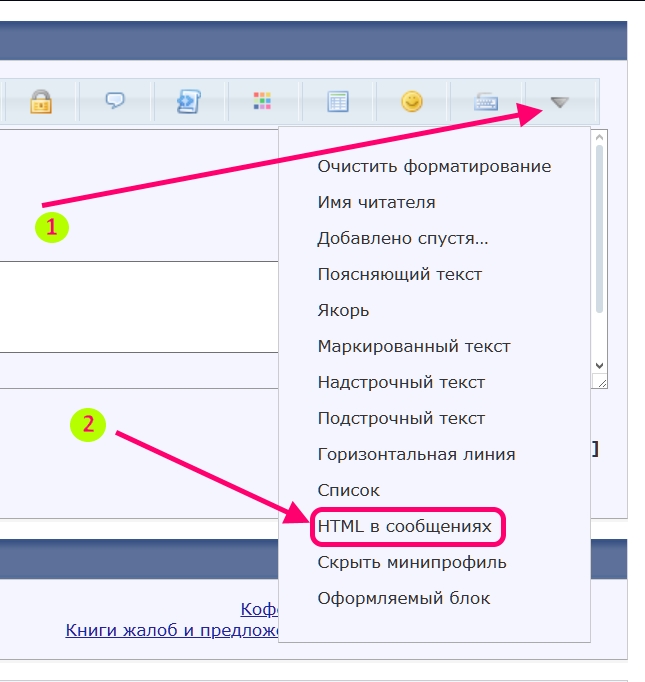
Task: Open the color palette grid icon
Action: tap(262, 101)
